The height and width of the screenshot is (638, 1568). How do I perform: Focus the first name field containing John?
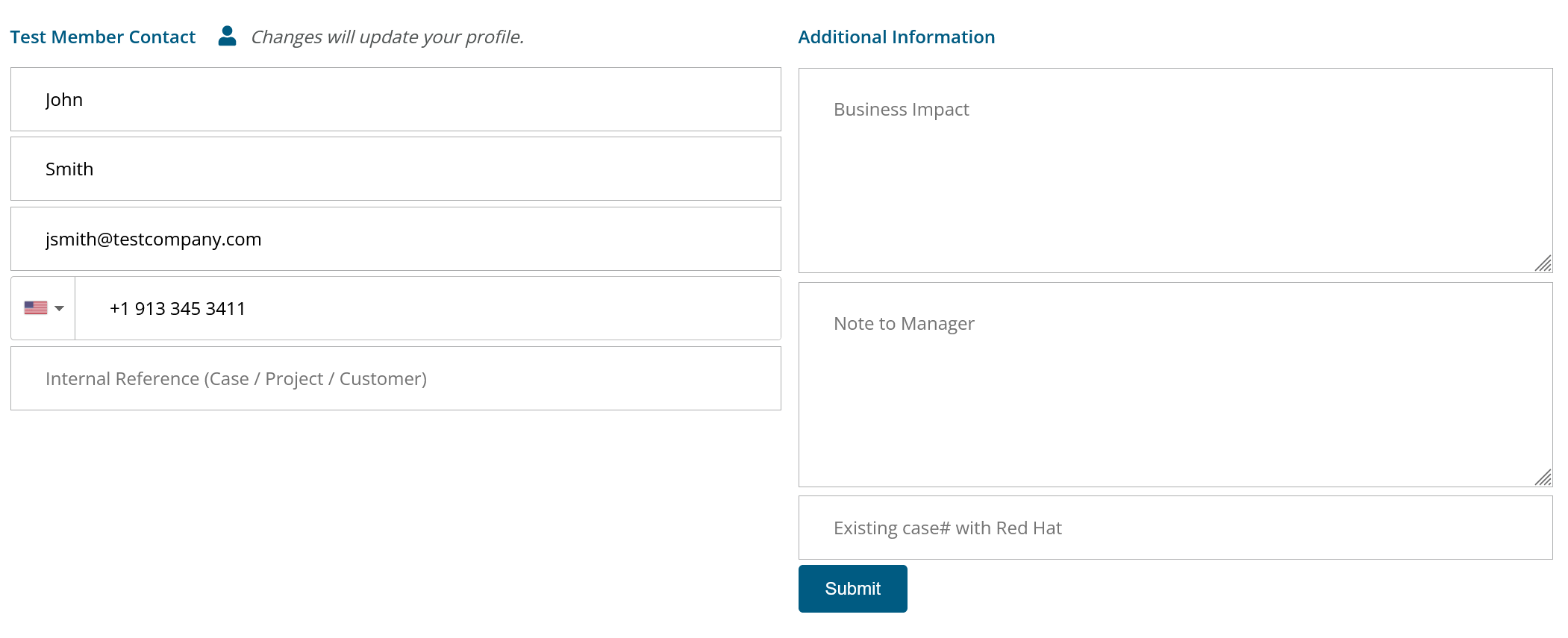pos(396,99)
